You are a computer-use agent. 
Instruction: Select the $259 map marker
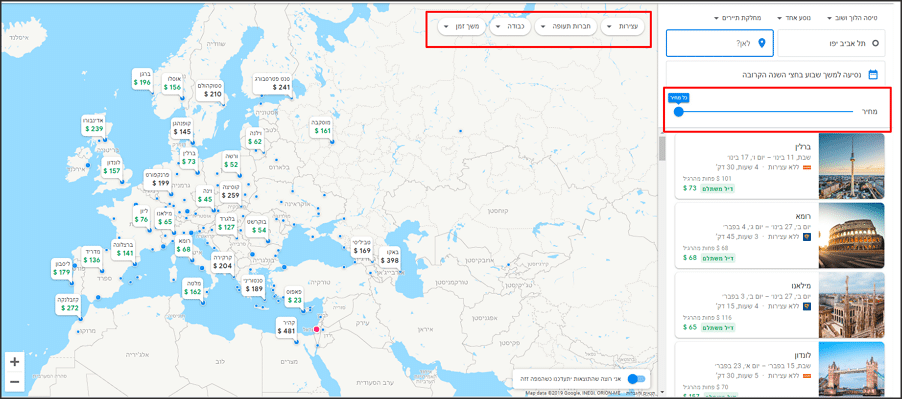pos(230,191)
